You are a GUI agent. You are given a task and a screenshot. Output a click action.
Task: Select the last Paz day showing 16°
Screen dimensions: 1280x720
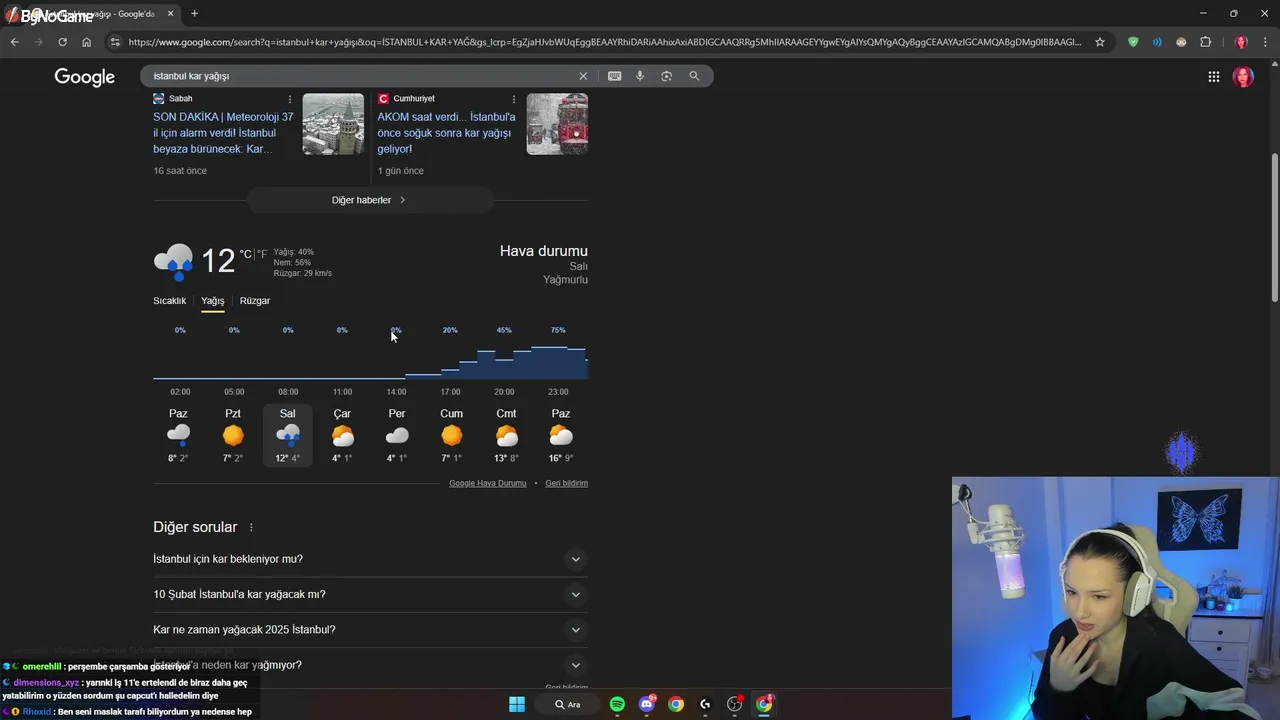tap(561, 436)
